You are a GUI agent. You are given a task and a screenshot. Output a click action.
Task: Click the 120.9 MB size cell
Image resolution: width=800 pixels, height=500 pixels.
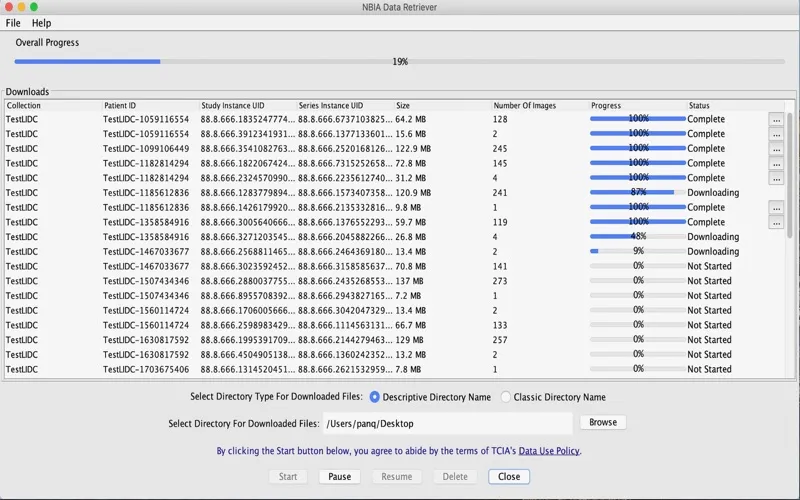tap(413, 193)
